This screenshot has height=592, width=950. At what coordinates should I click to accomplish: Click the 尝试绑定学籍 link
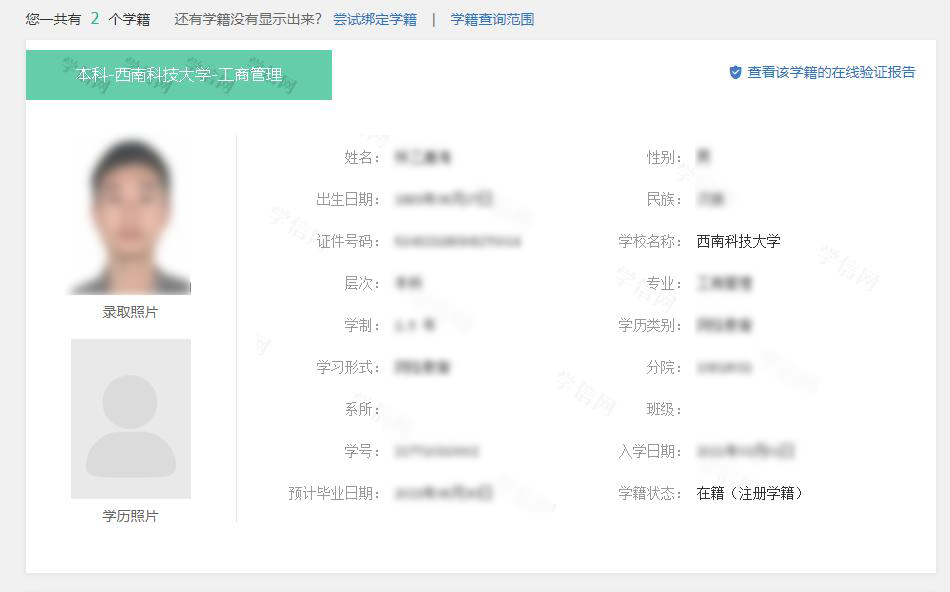375,19
